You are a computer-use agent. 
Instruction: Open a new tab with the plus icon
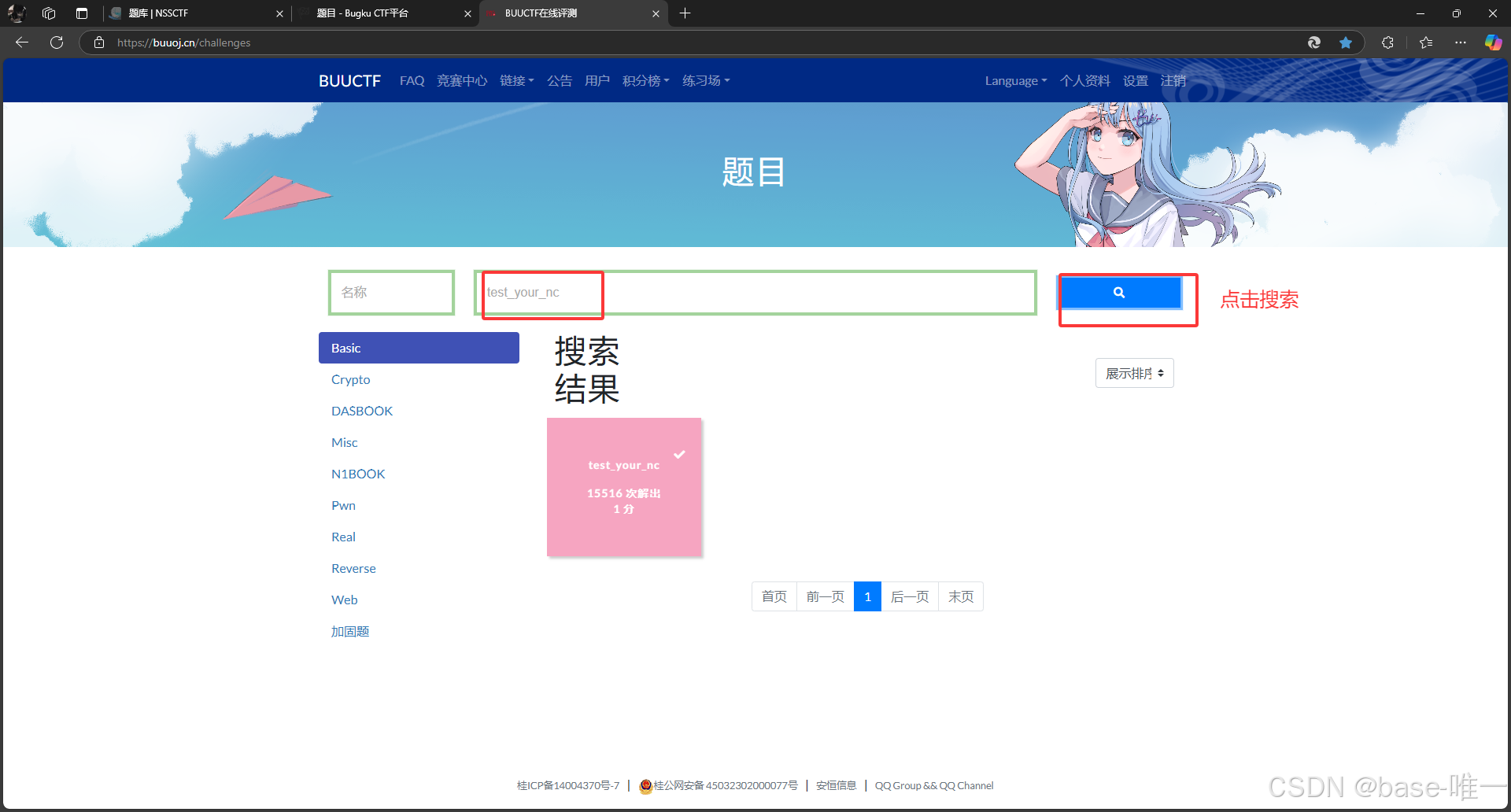pyautogui.click(x=685, y=13)
